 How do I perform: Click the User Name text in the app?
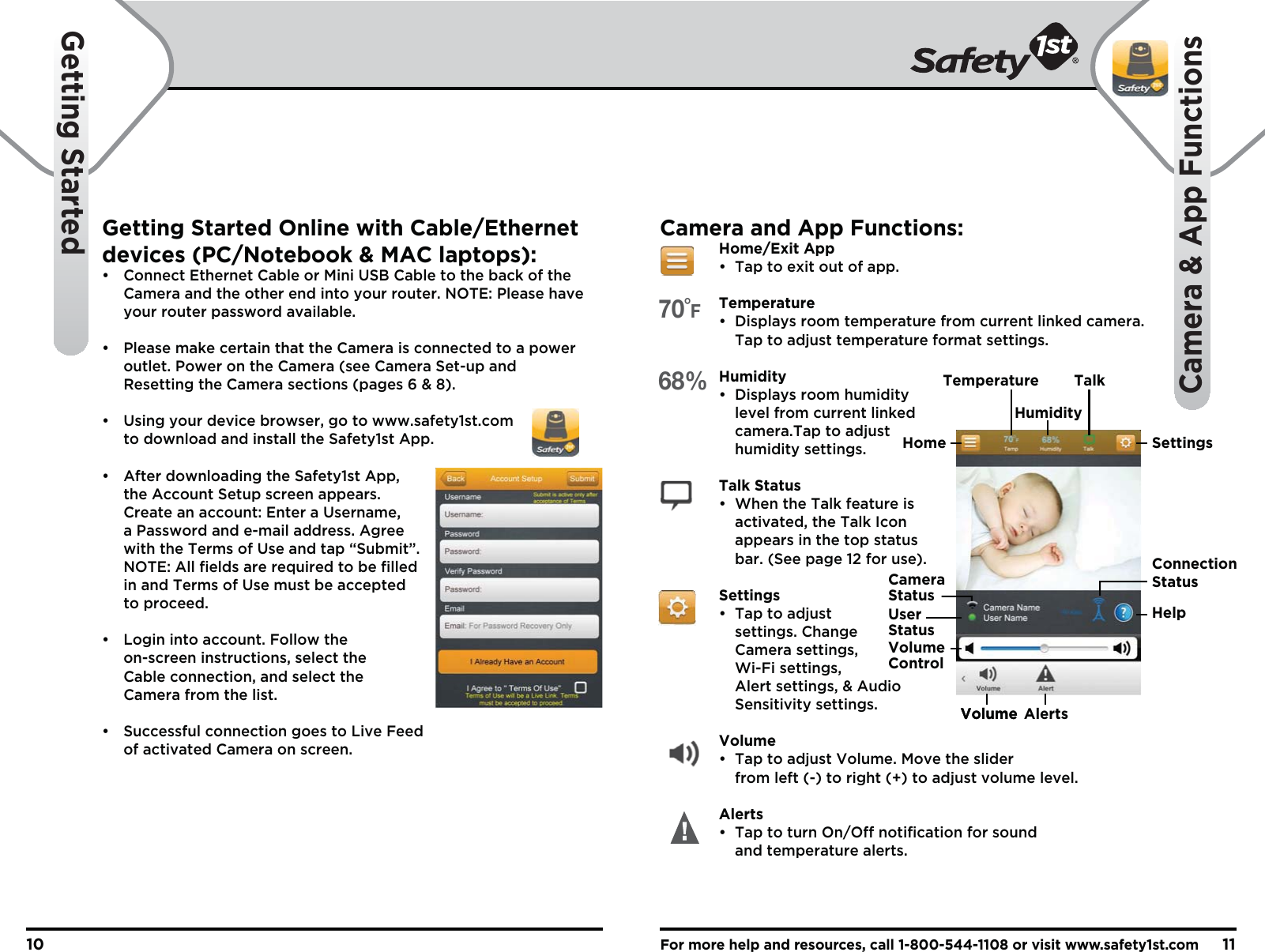(1005, 618)
